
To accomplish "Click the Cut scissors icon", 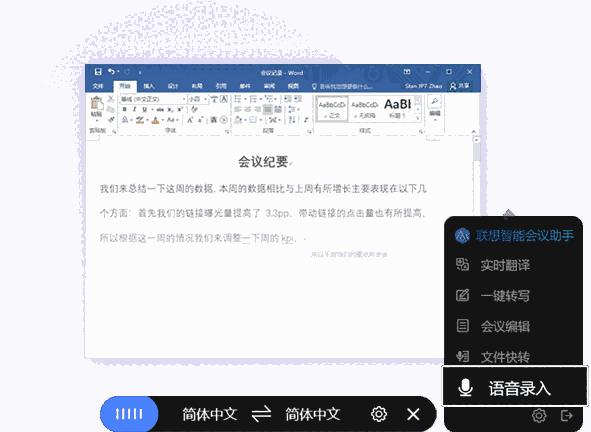I will [110, 99].
